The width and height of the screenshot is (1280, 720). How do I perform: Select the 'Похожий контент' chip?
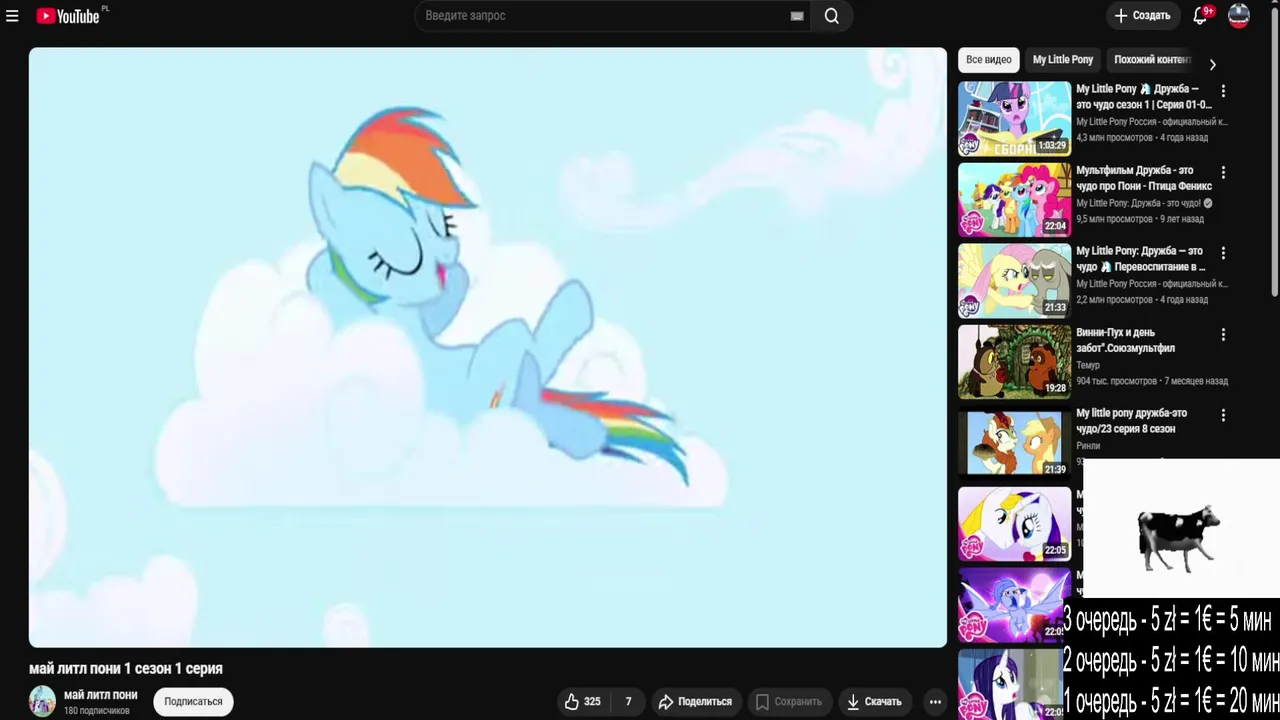(1152, 60)
